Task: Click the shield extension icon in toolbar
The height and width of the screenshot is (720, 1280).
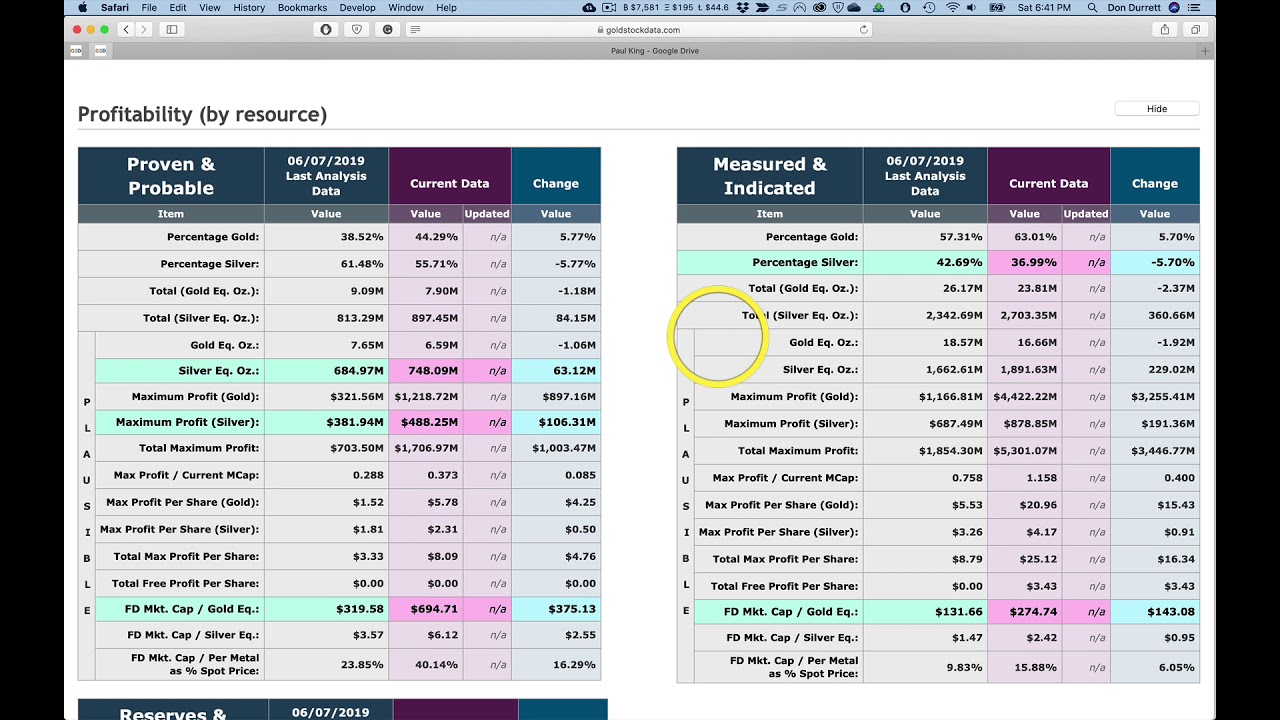Action: (357, 30)
